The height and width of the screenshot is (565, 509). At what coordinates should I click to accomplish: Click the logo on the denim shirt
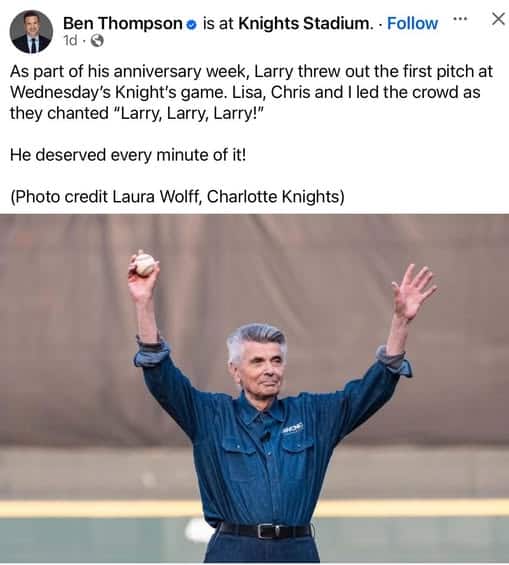click(x=292, y=428)
